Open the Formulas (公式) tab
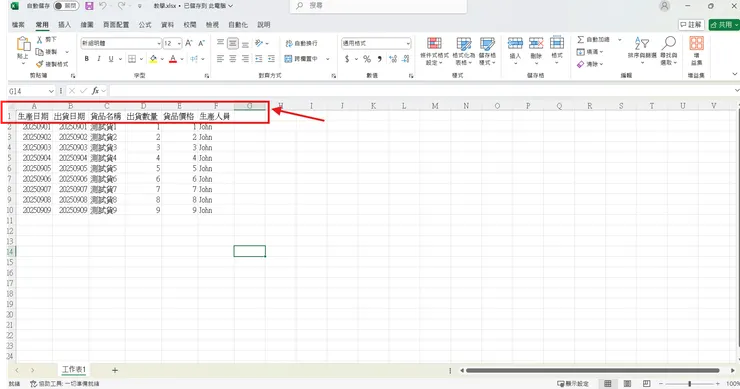The height and width of the screenshot is (389, 740). coord(145,25)
